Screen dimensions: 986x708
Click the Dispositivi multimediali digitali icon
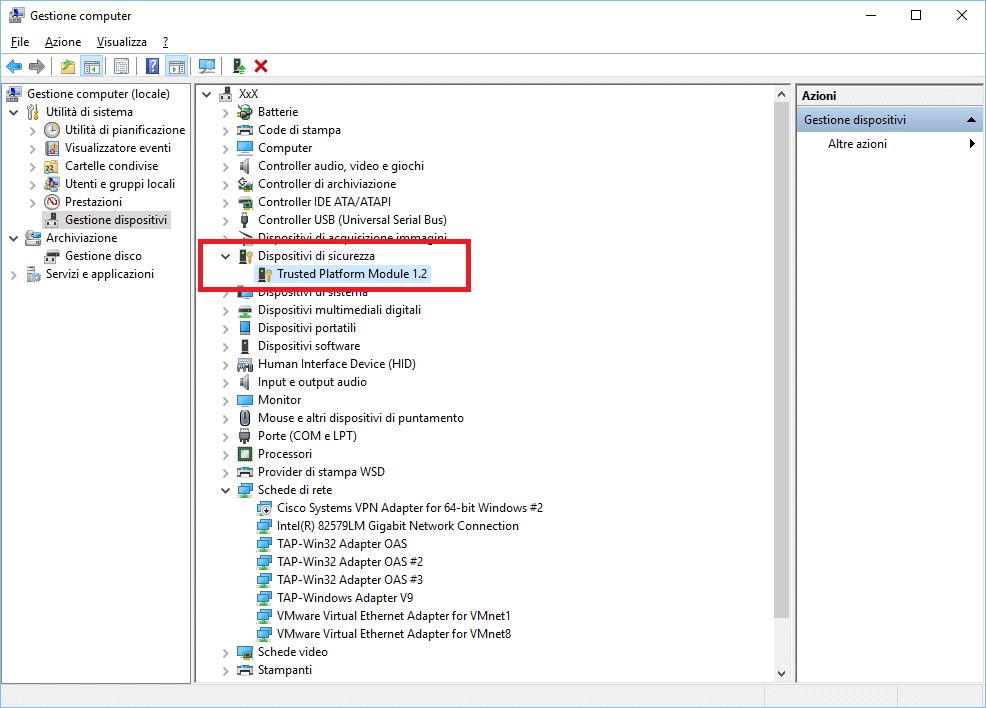245,310
